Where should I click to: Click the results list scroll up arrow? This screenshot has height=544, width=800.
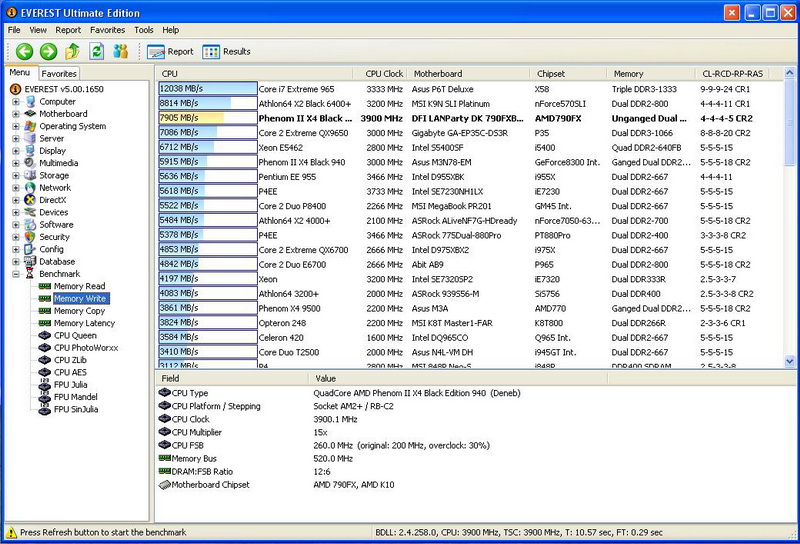tap(790, 72)
